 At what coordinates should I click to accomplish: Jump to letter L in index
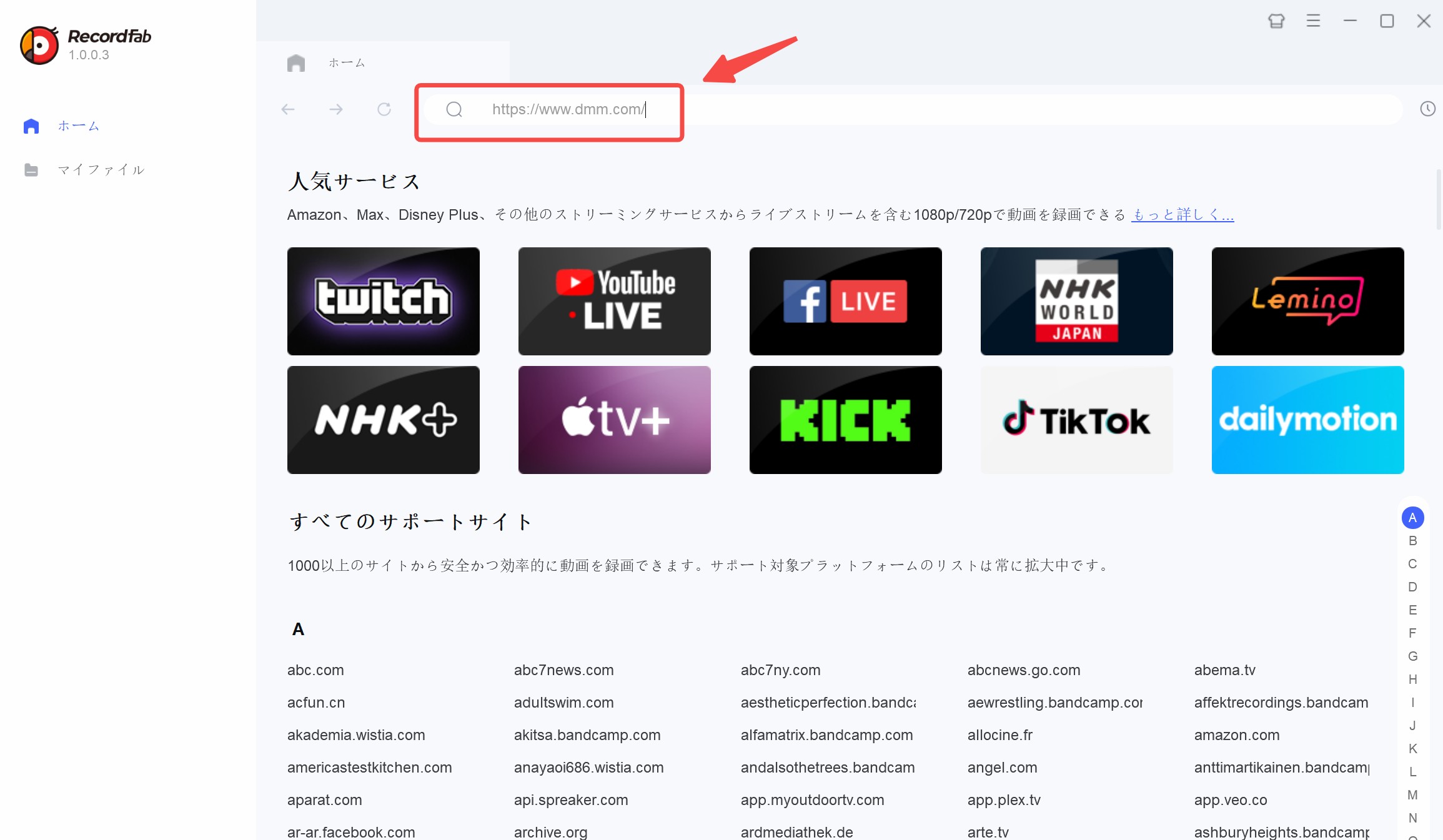[x=1412, y=772]
